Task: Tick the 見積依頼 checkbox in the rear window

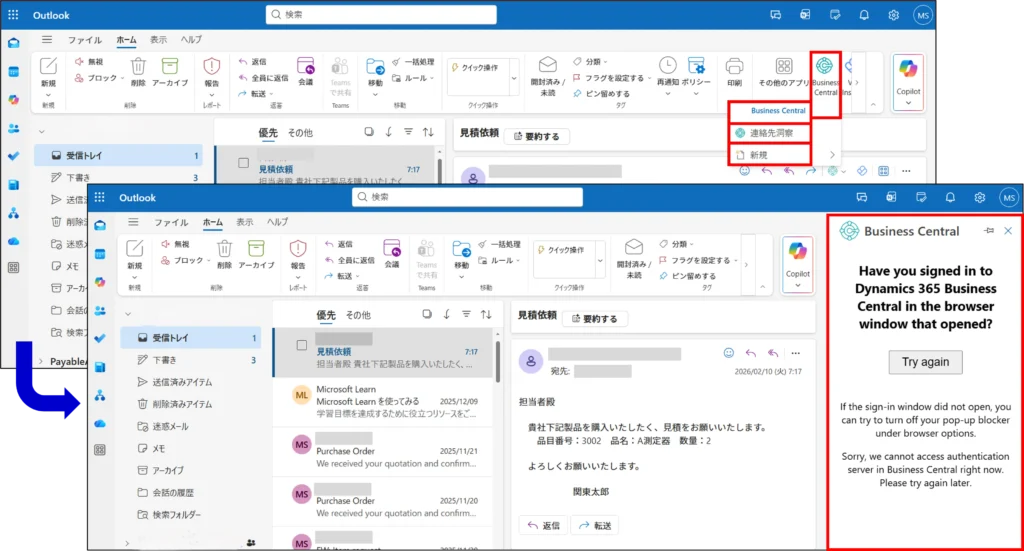Action: 243,163
